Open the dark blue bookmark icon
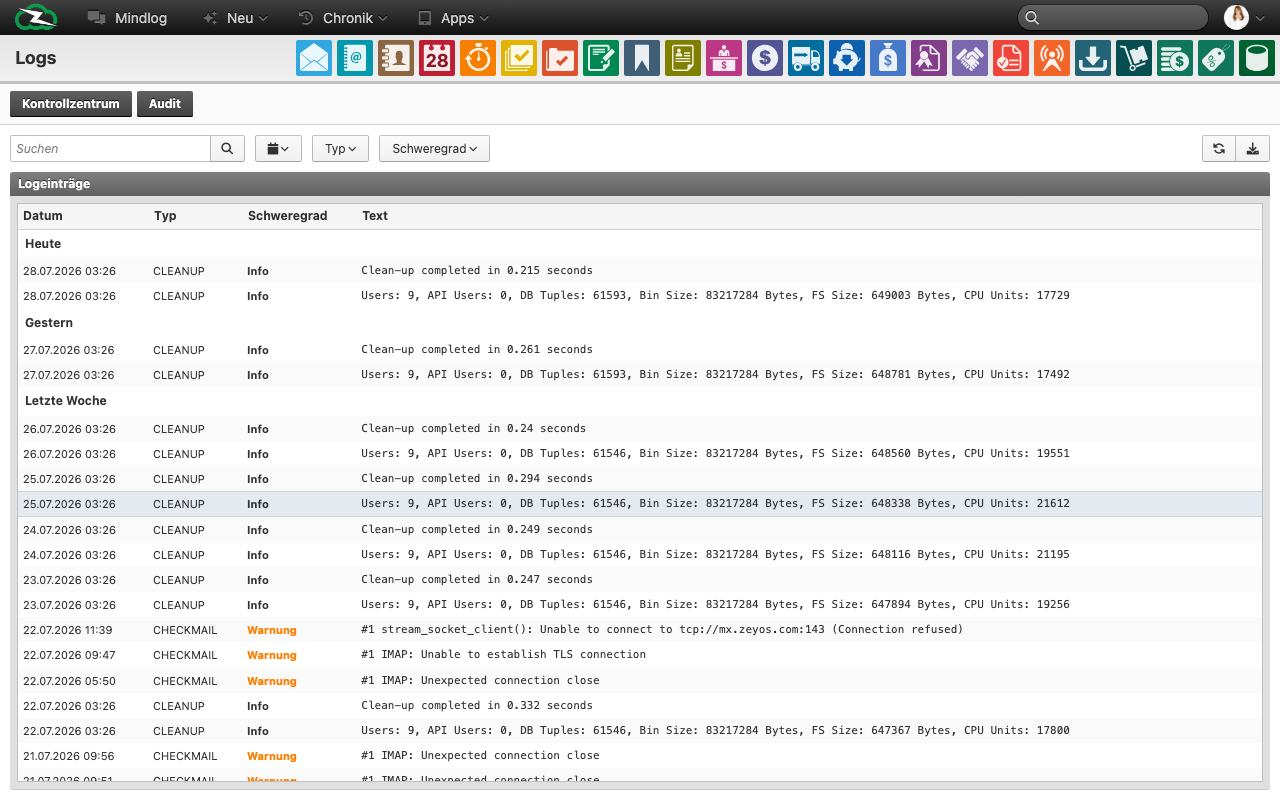The height and width of the screenshot is (800, 1280). tap(642, 58)
